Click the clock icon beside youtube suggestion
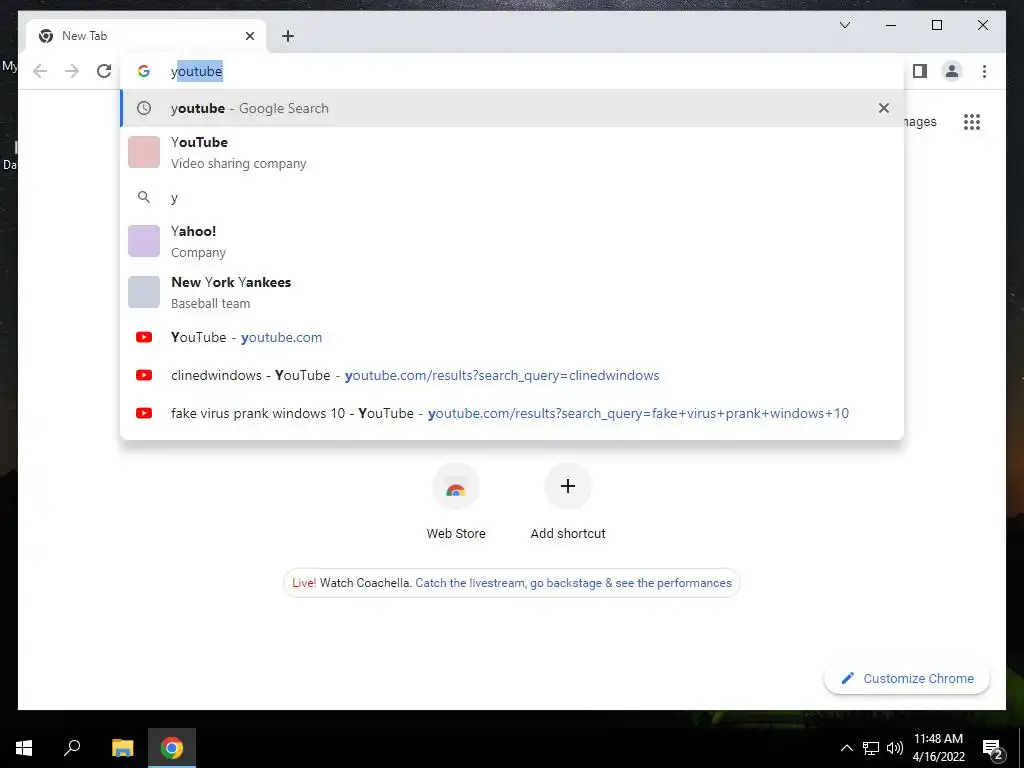Viewport: 1024px width, 768px height. coord(144,108)
